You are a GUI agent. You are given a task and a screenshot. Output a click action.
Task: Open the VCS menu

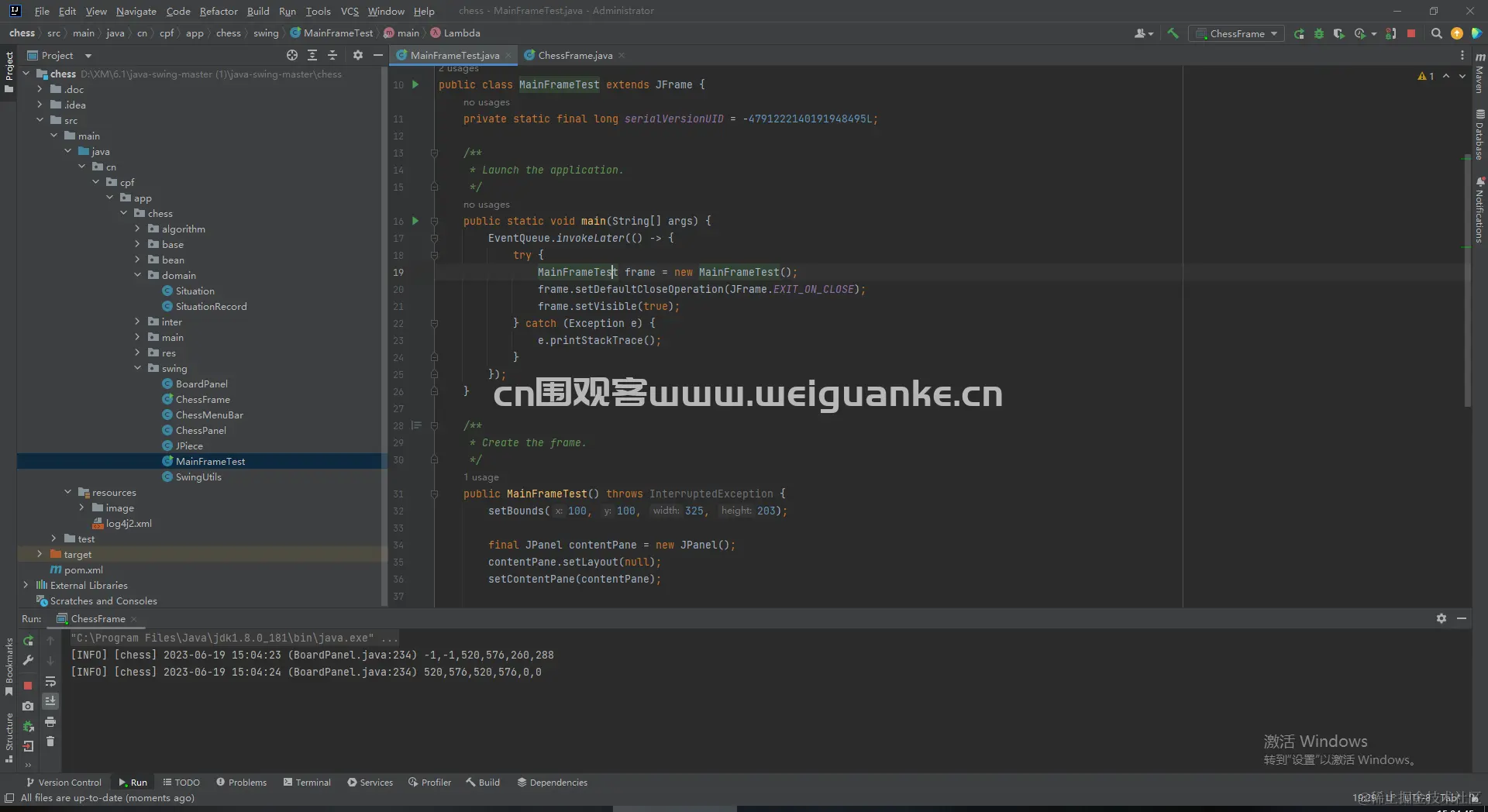[350, 11]
